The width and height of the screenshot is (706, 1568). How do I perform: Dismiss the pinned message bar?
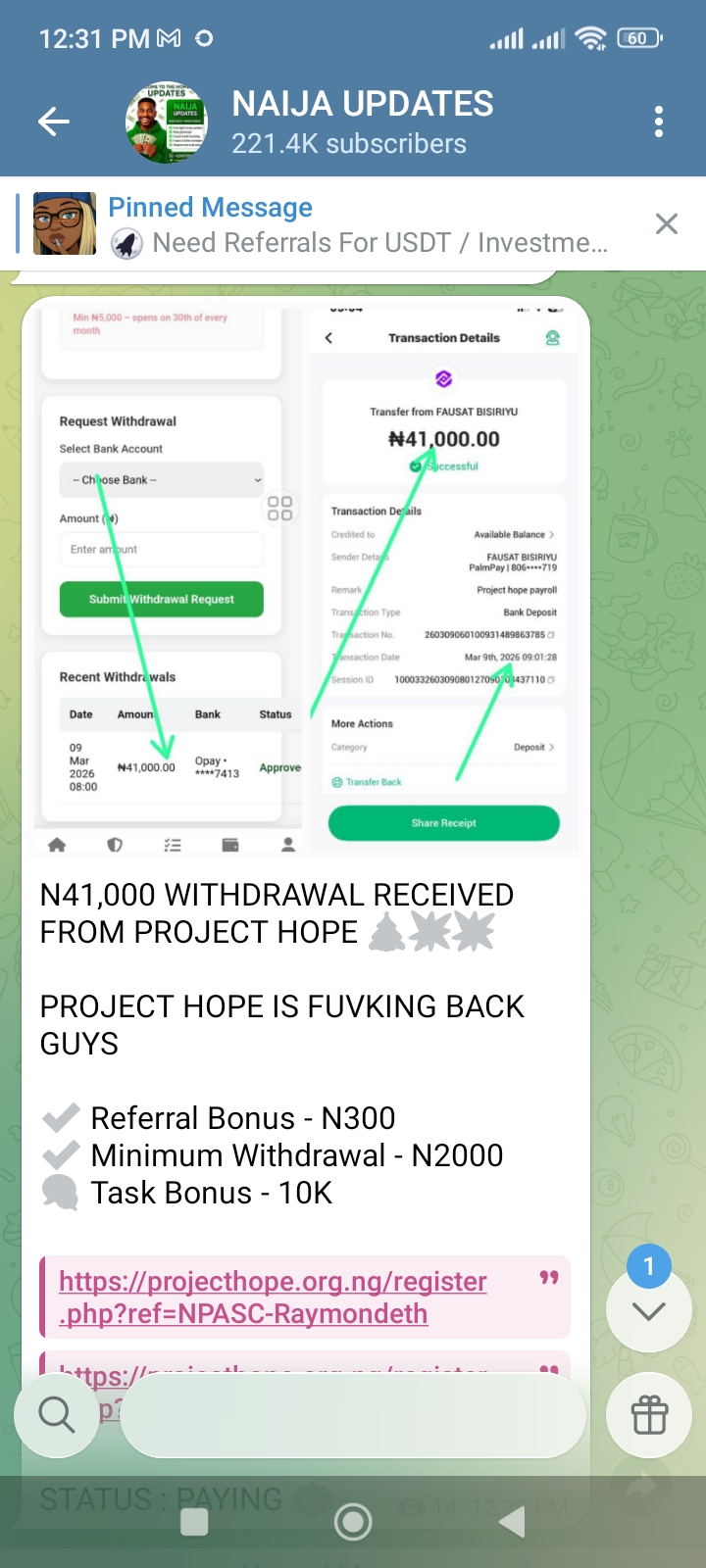[x=667, y=224]
